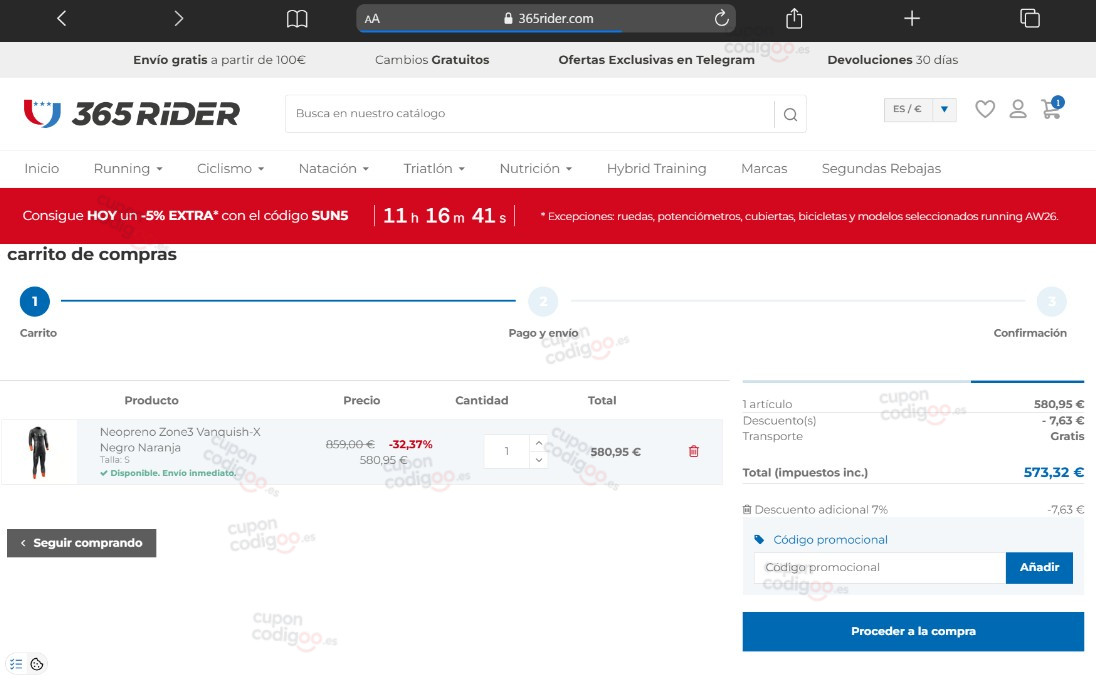Screen dimensions: 1096x687
Task: Click the crossed-out 859,00 € price
Action: [350, 444]
